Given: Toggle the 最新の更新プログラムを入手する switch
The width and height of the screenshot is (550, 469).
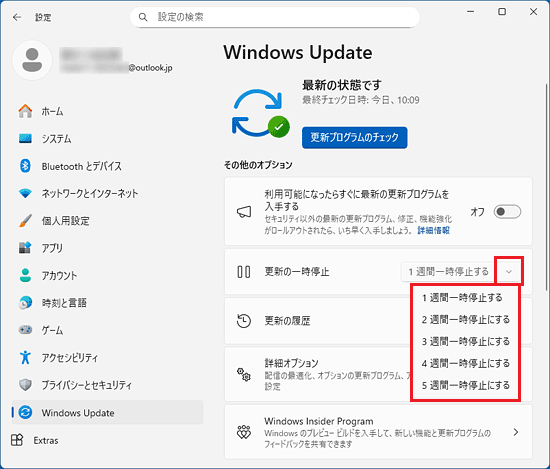Looking at the screenshot, I should 507,212.
